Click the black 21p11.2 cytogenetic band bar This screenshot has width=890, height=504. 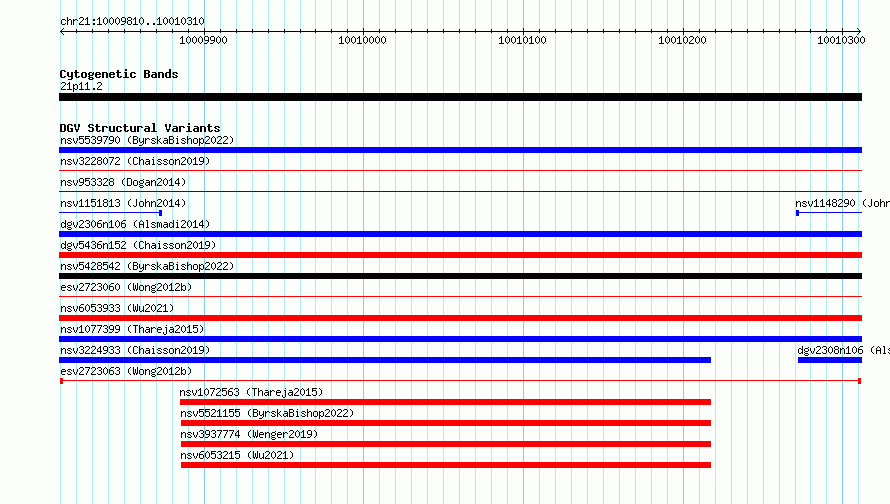click(460, 97)
